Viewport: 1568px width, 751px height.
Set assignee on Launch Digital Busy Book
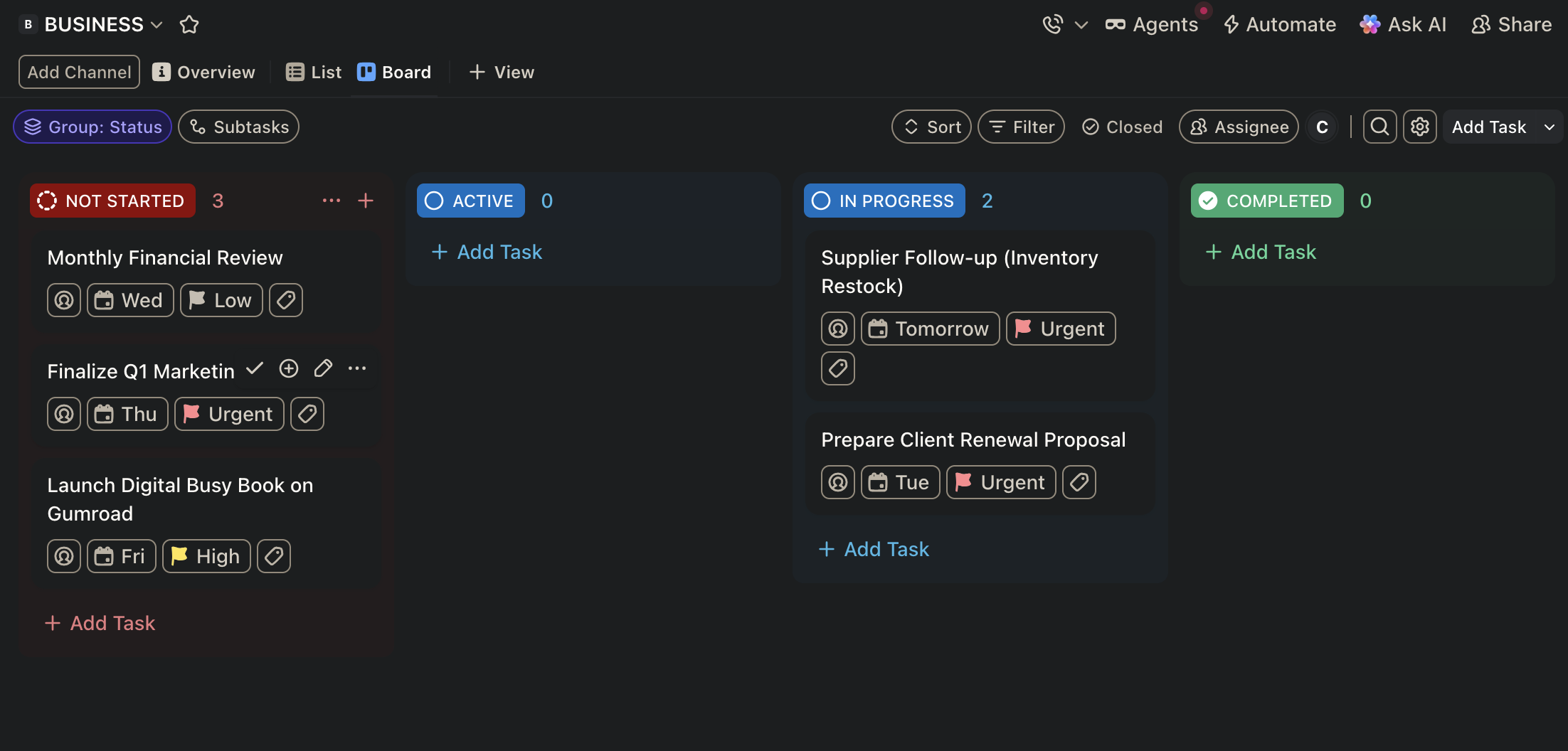[x=64, y=556]
